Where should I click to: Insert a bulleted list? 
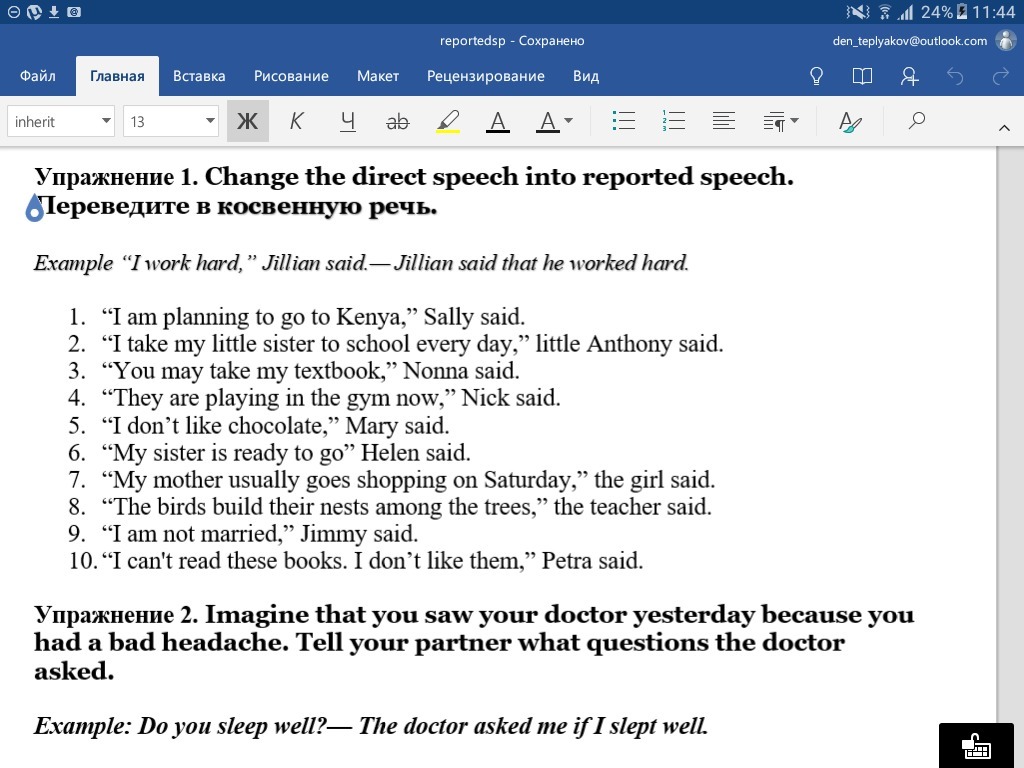624,122
